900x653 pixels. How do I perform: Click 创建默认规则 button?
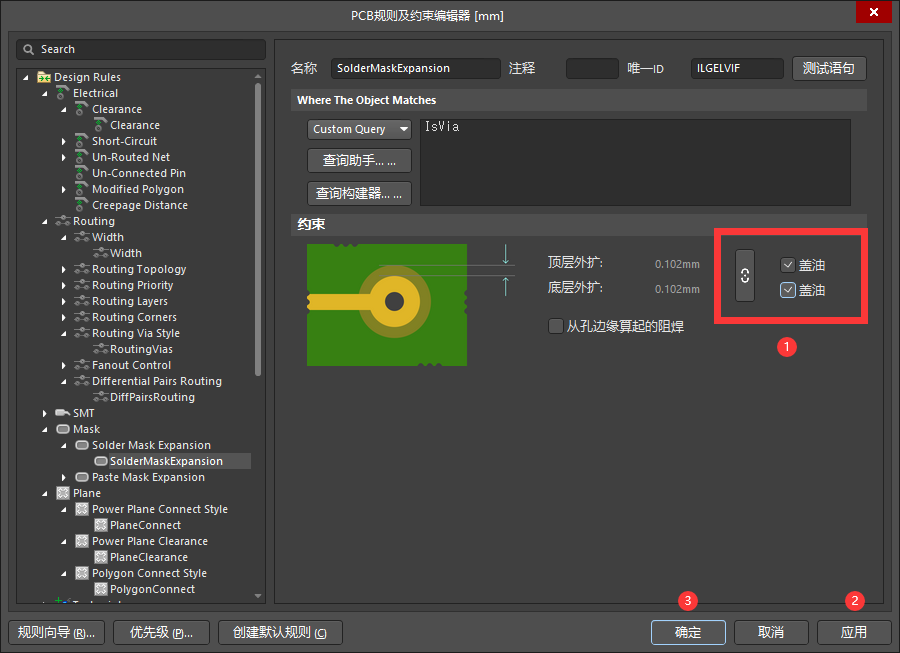click(280, 632)
